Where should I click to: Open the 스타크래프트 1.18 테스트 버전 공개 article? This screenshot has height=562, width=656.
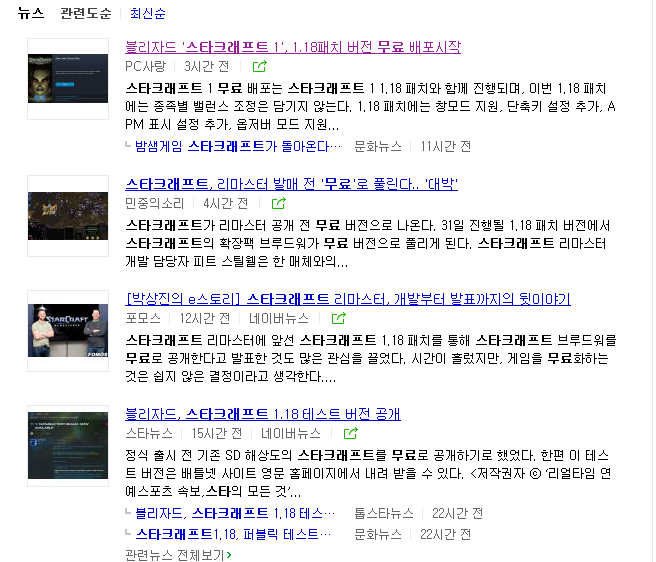[263, 414]
